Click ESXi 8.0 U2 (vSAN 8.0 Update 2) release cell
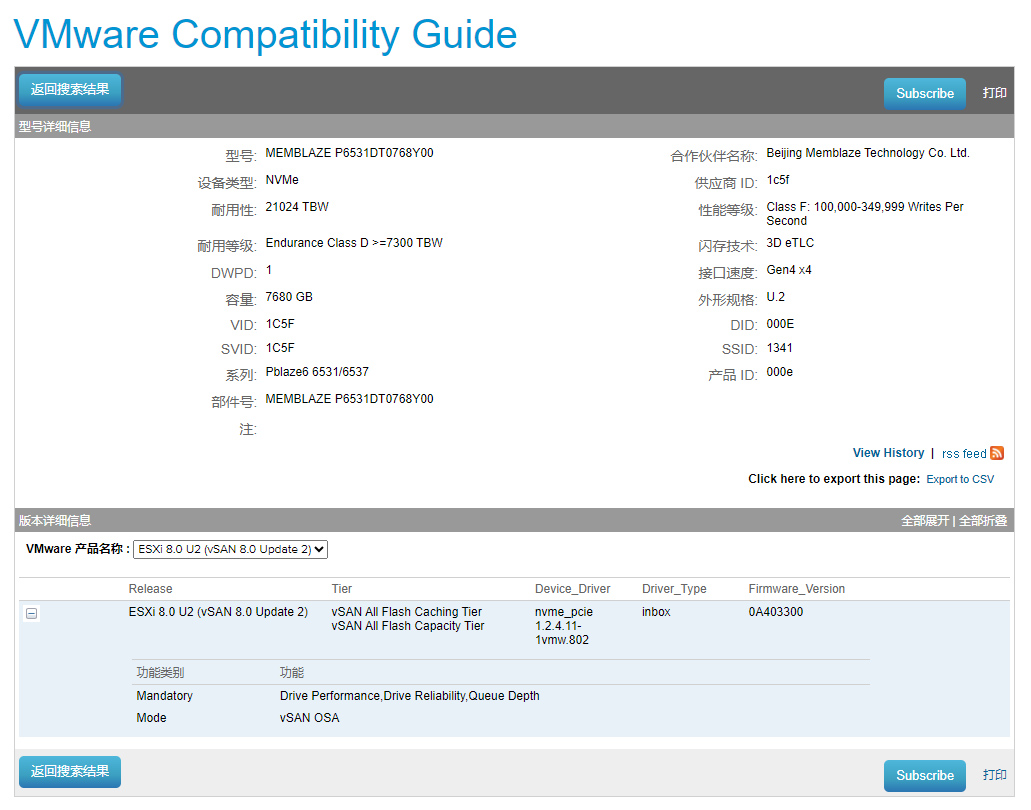The image size is (1031, 810). [218, 611]
